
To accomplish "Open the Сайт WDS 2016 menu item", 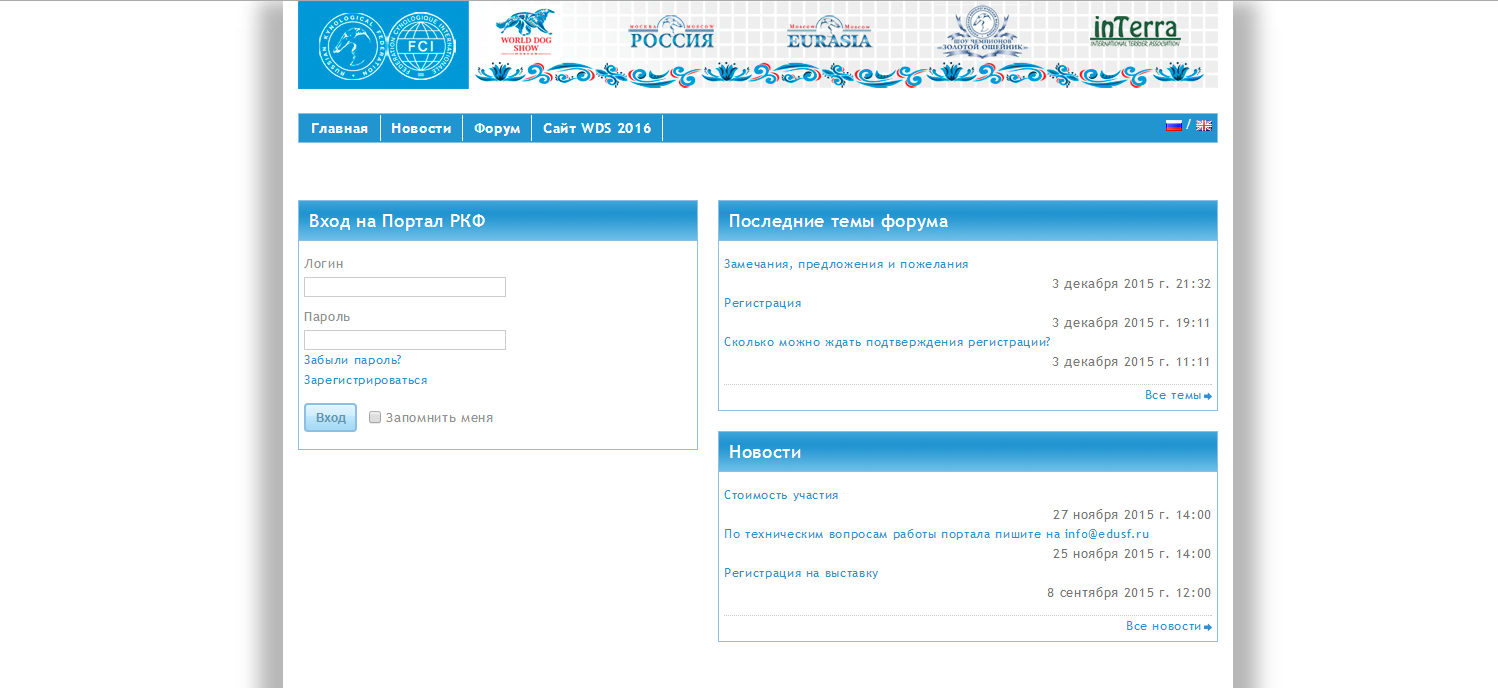I will pyautogui.click(x=597, y=129).
